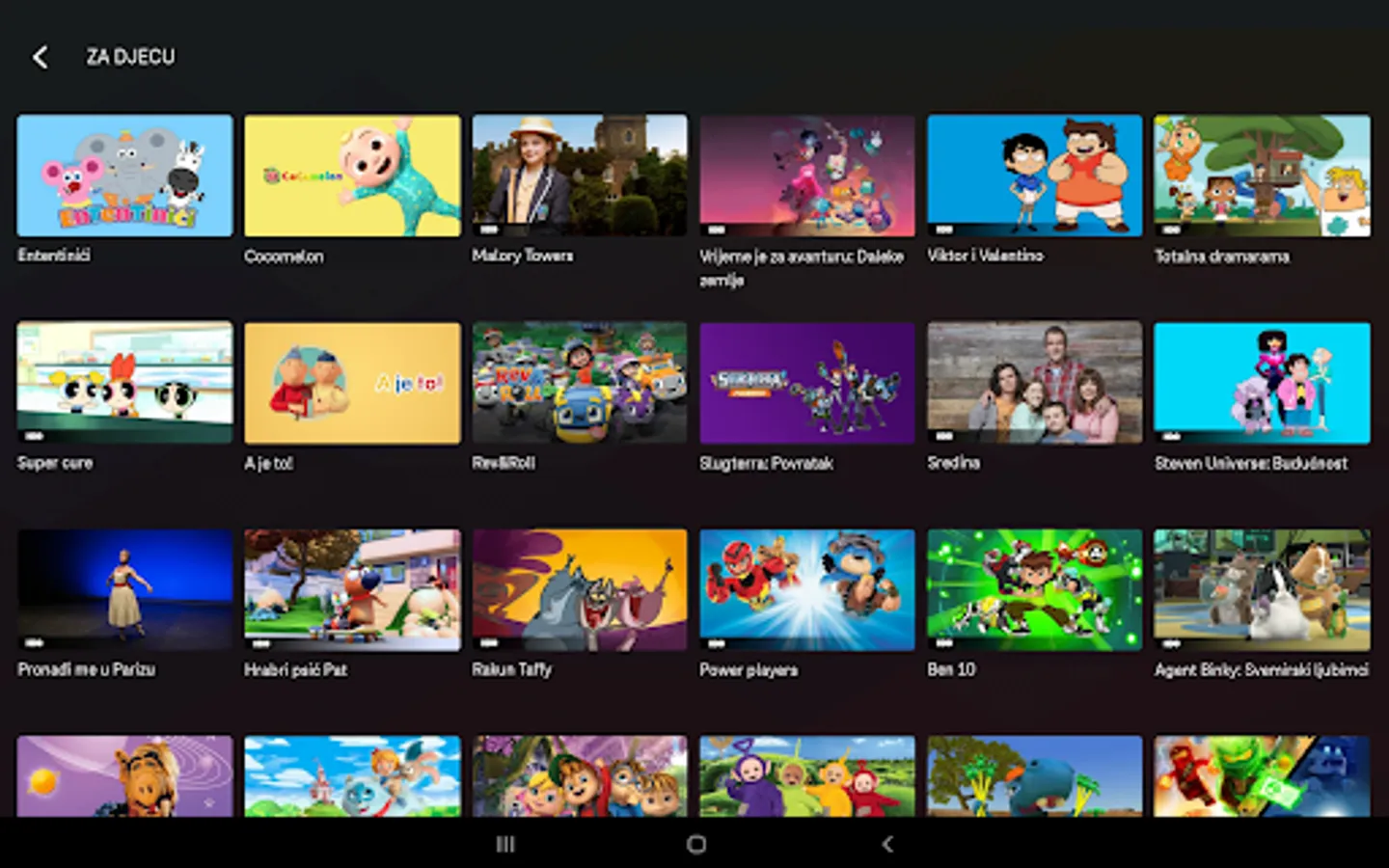
Task: Select the Power players title
Action: [x=749, y=669]
